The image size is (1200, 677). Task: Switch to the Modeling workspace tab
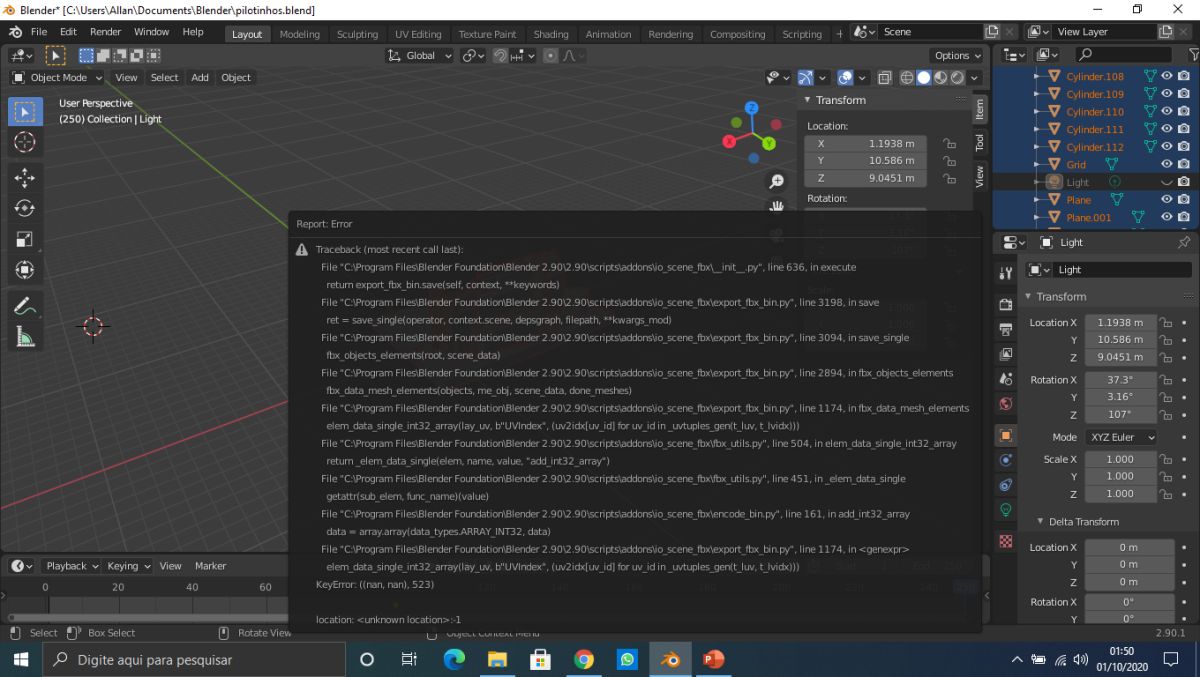299,34
